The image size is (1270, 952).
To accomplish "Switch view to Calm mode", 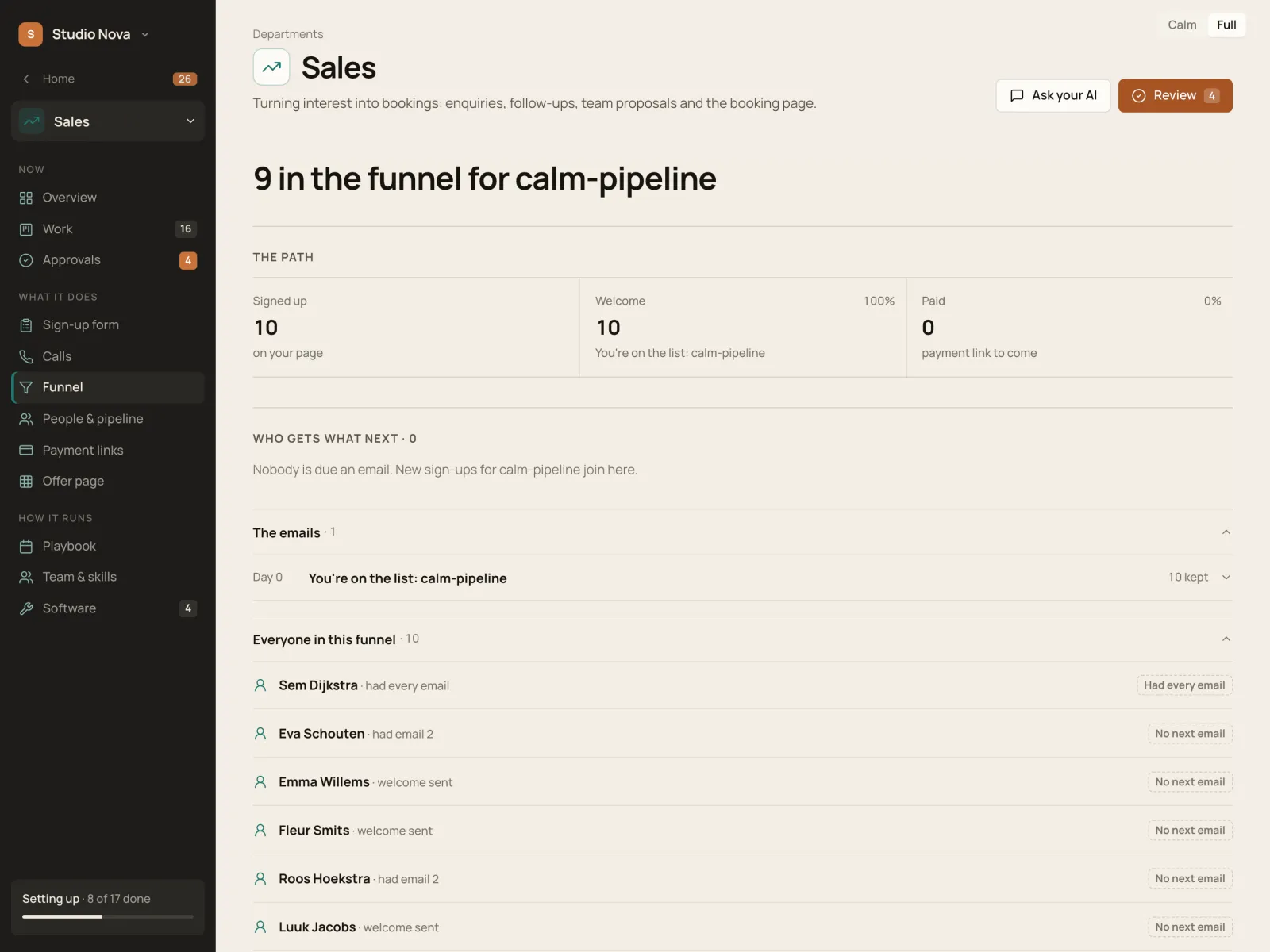I will [x=1182, y=25].
